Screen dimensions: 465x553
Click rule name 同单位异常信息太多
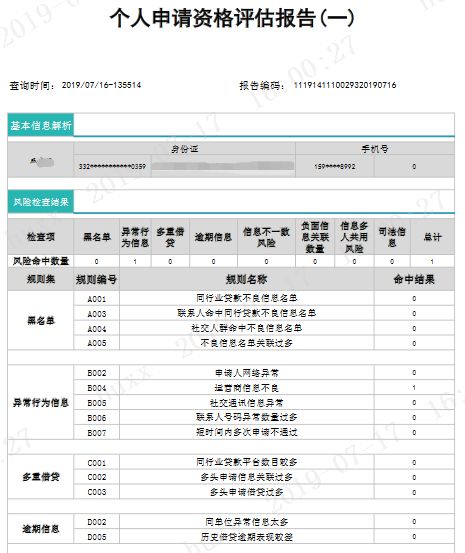246,522
